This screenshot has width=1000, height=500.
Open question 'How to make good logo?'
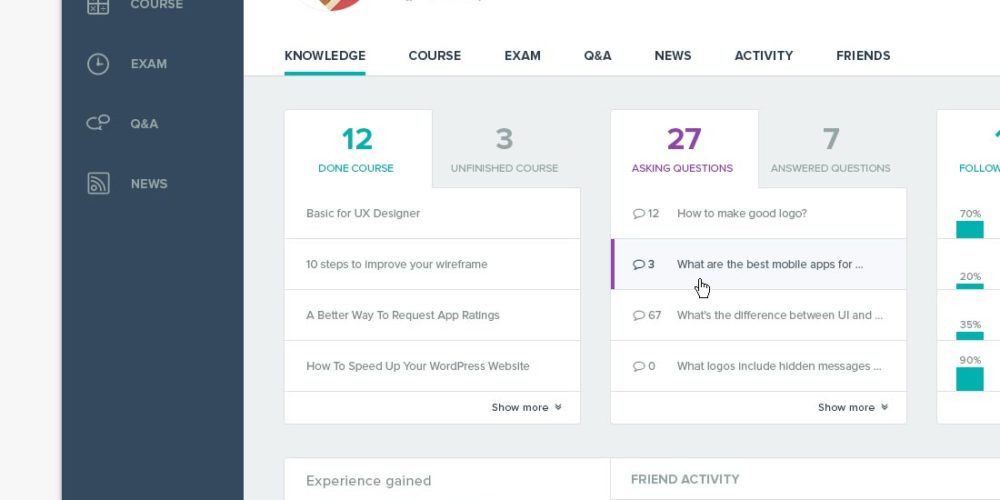(x=742, y=213)
